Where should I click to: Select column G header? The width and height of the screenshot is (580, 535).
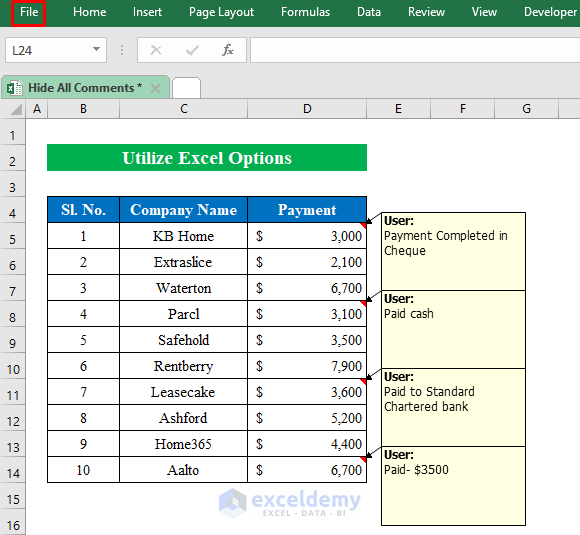pos(526,109)
